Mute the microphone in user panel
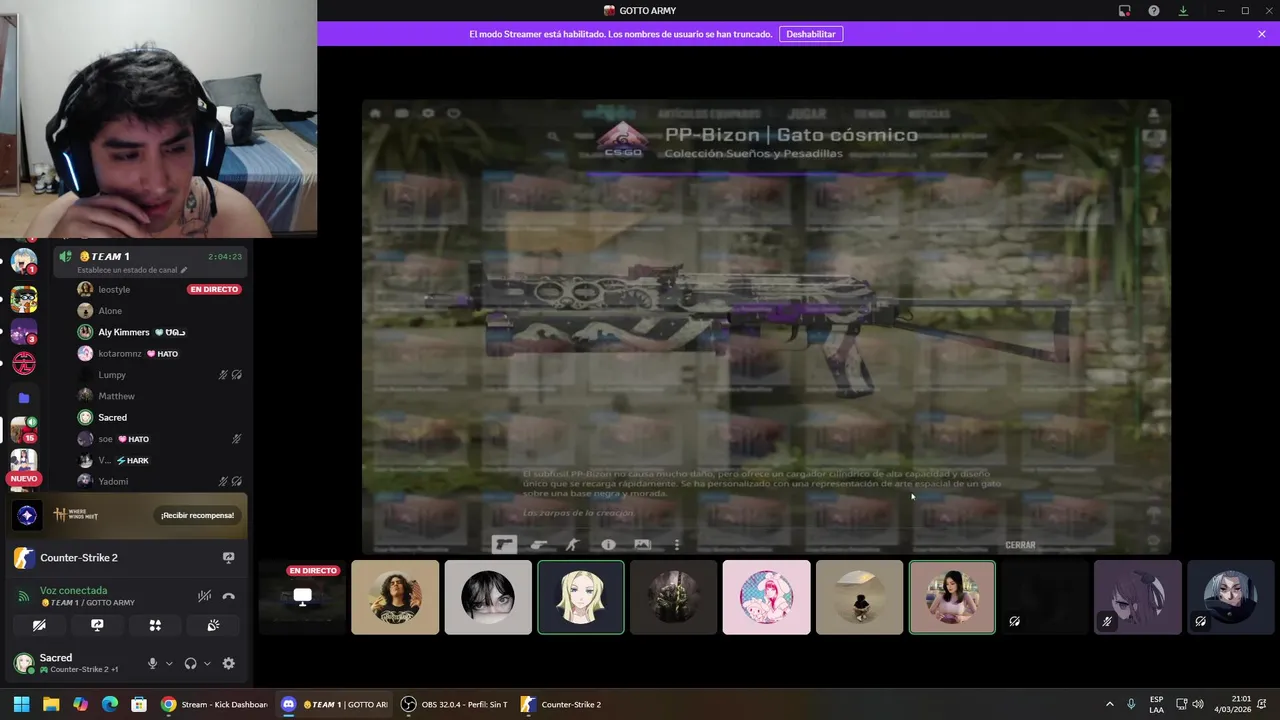 click(153, 663)
